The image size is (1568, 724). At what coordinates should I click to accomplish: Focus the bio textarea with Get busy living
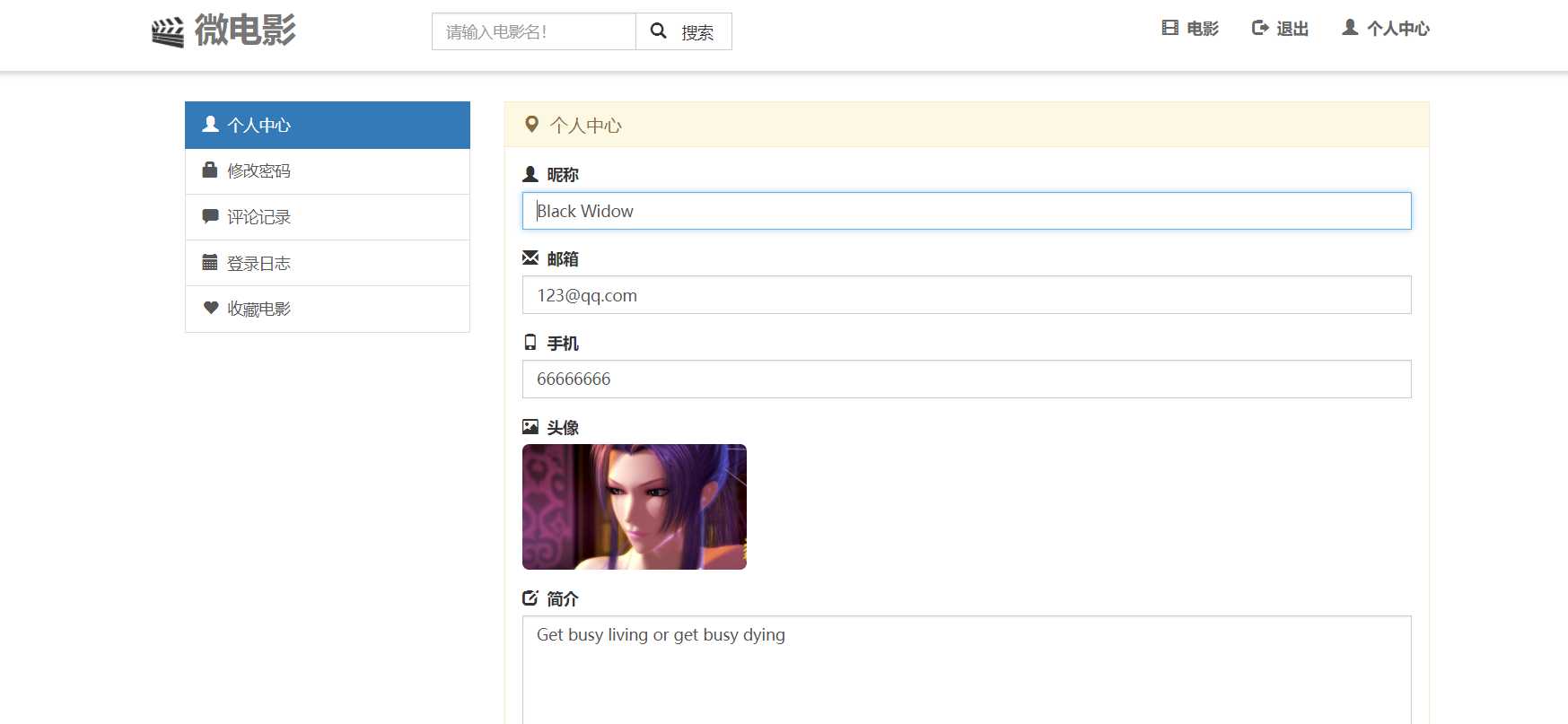[967, 669]
